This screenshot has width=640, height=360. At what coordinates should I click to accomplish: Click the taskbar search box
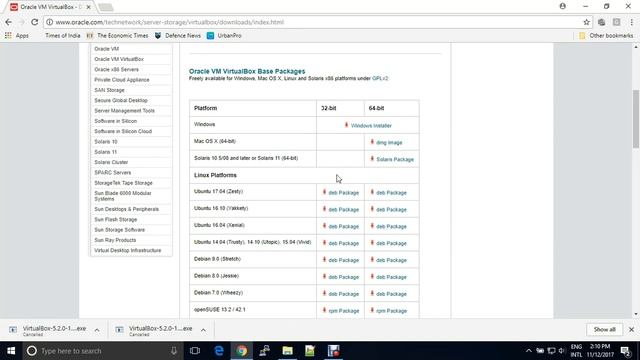(x=102, y=351)
